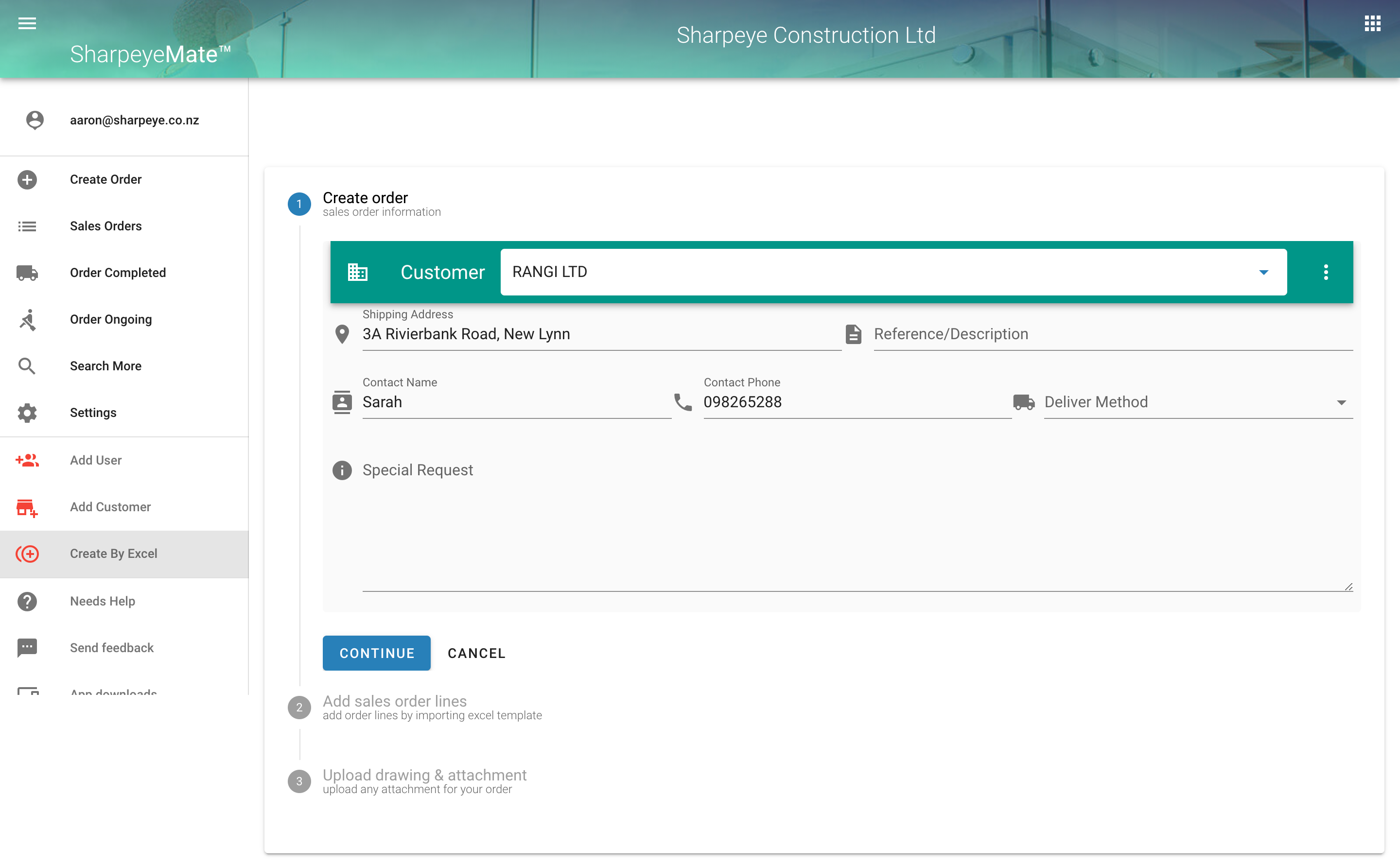Viewport: 1400px width, 865px height.
Task: Click the apps grid icon
Action: (x=1372, y=23)
